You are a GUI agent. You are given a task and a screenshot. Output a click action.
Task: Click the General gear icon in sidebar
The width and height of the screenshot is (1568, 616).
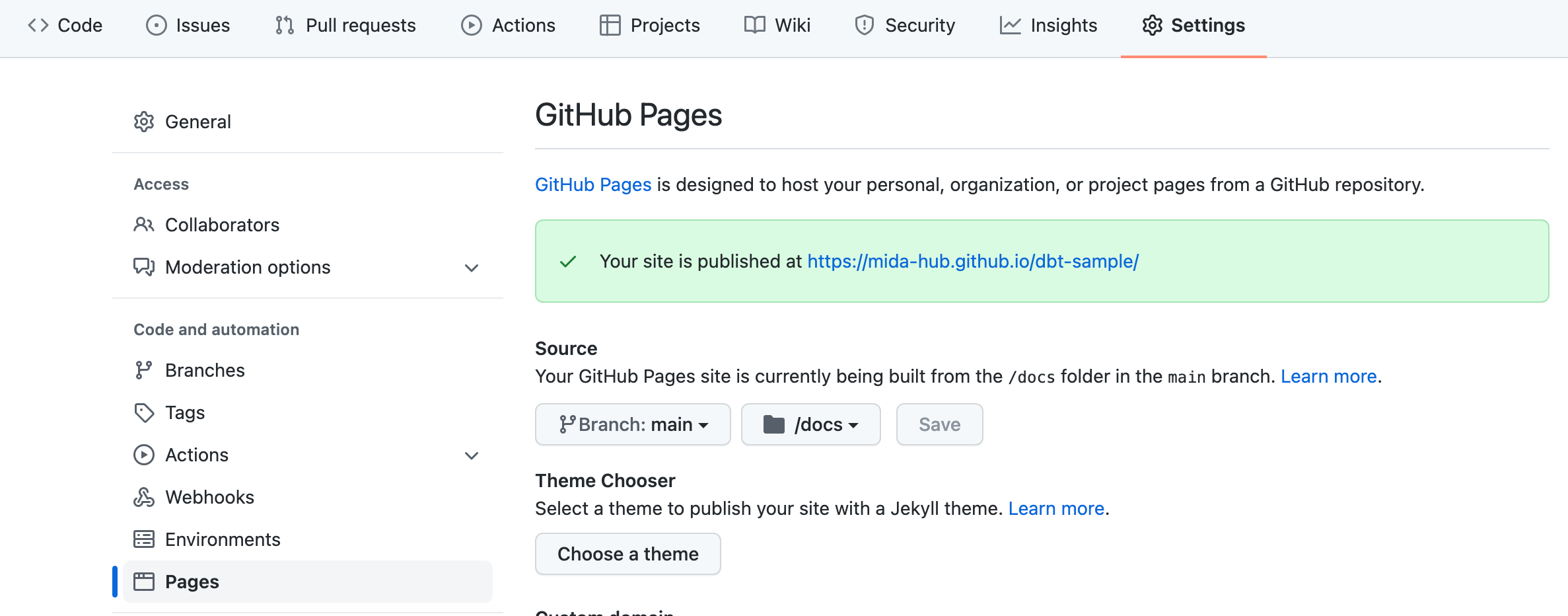coord(144,122)
